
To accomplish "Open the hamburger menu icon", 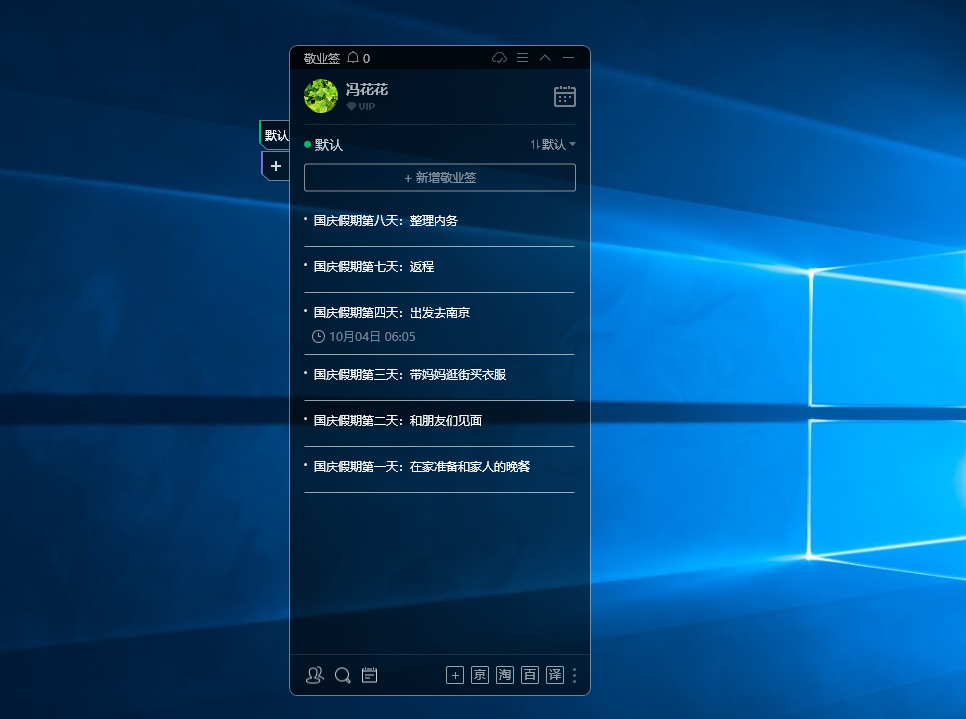I will tap(522, 58).
